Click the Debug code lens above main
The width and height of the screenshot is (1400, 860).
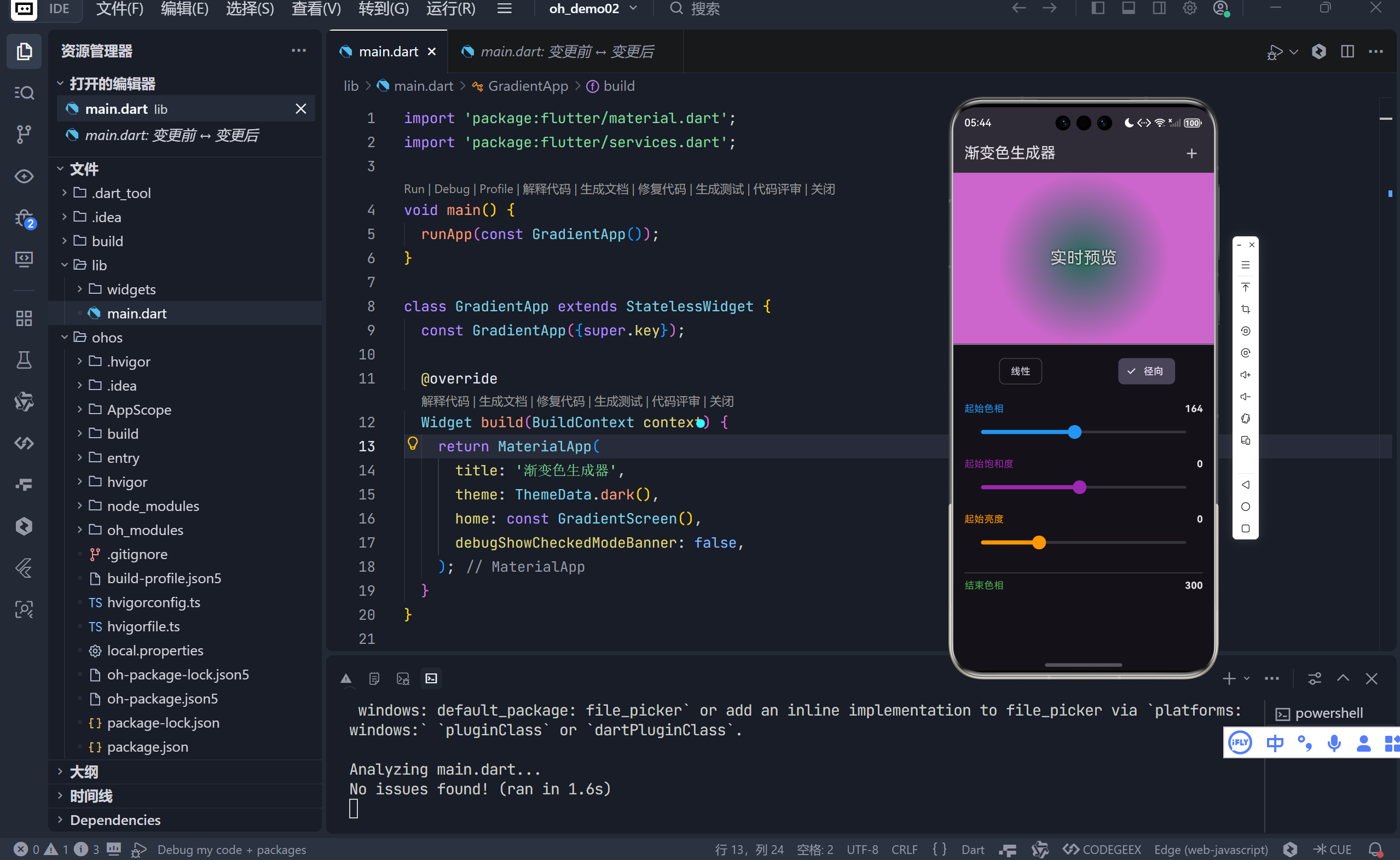coord(452,189)
